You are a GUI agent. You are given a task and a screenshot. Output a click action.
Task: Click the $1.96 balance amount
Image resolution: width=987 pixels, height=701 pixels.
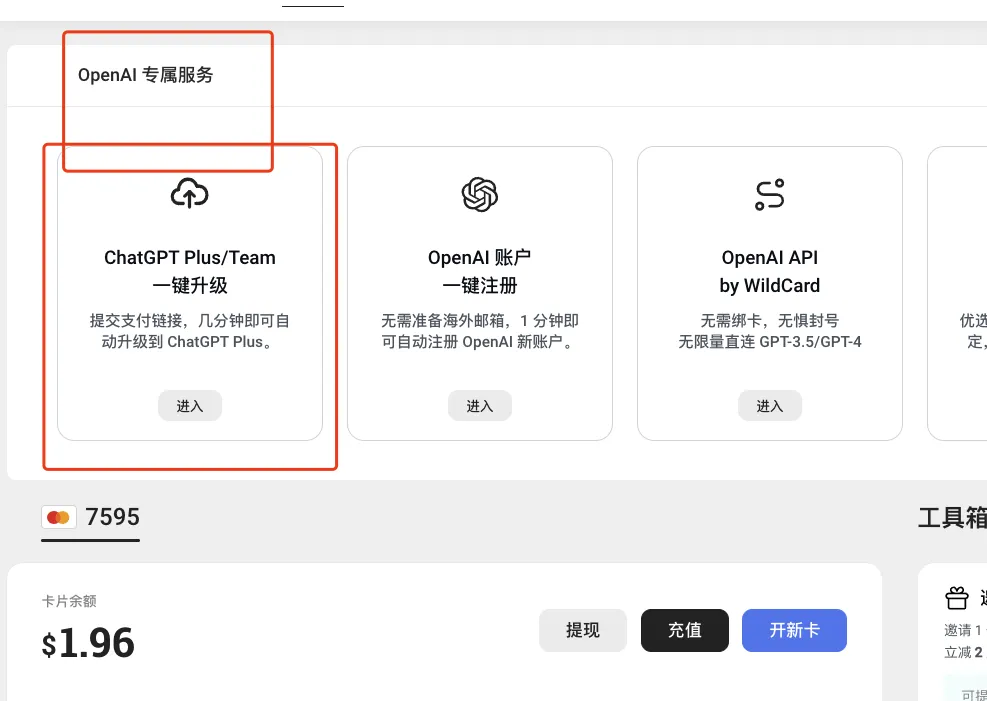[x=88, y=643]
